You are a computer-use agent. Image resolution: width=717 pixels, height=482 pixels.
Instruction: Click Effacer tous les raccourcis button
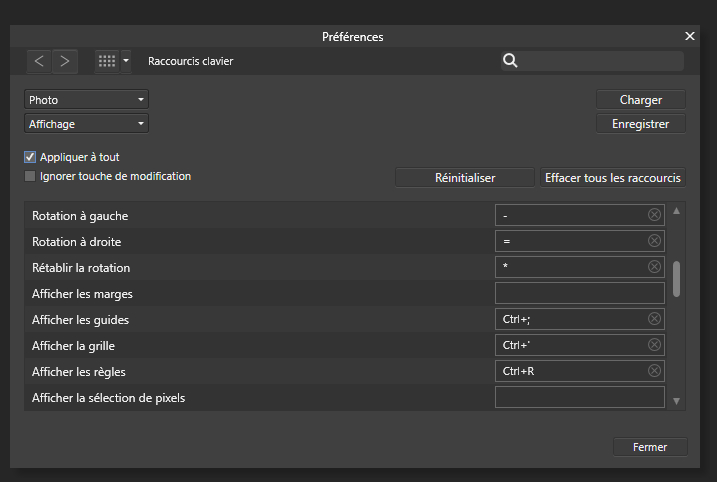click(x=613, y=178)
